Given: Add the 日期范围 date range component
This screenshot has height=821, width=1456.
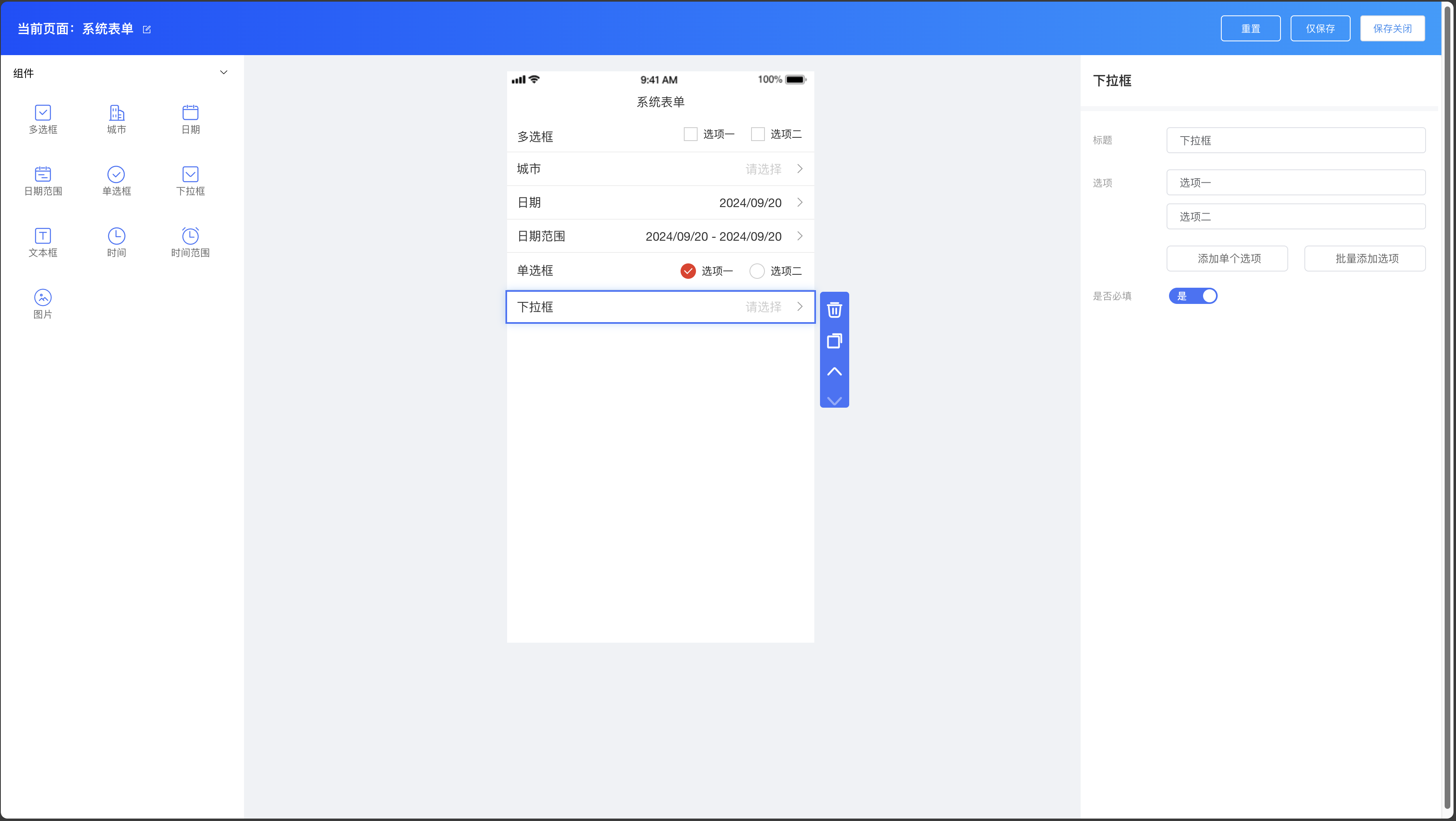Looking at the screenshot, I should click(43, 181).
